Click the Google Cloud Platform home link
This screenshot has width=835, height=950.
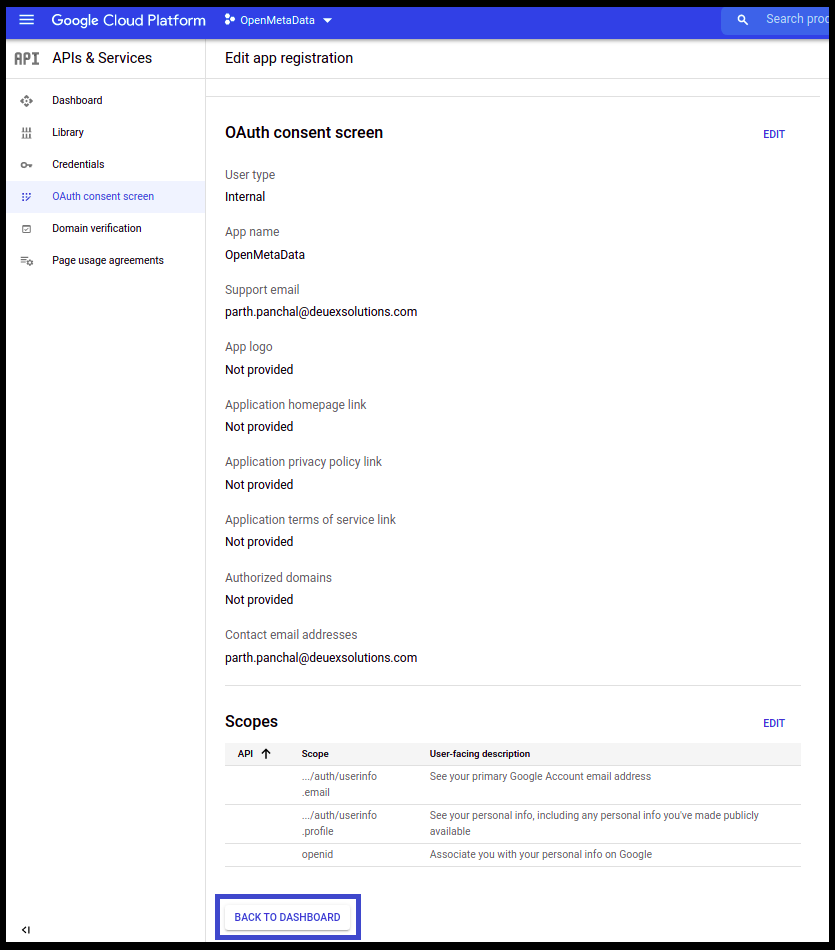click(x=128, y=19)
